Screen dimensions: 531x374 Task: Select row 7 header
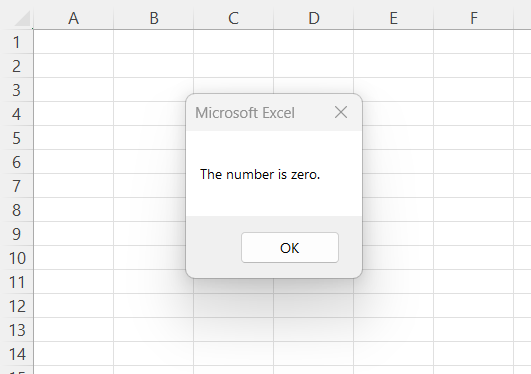point(17,186)
